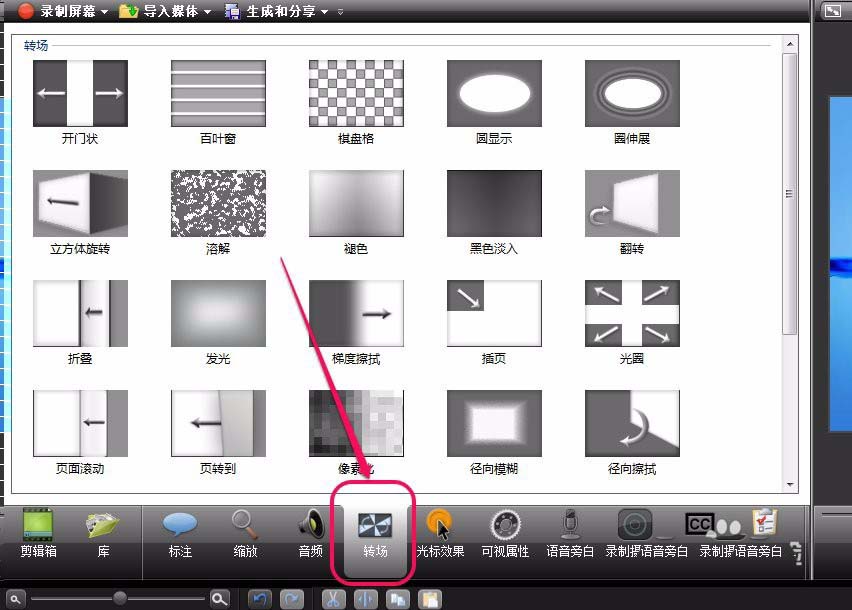Choose the 梯度擦拭 gradient wipe transition

coord(356,313)
